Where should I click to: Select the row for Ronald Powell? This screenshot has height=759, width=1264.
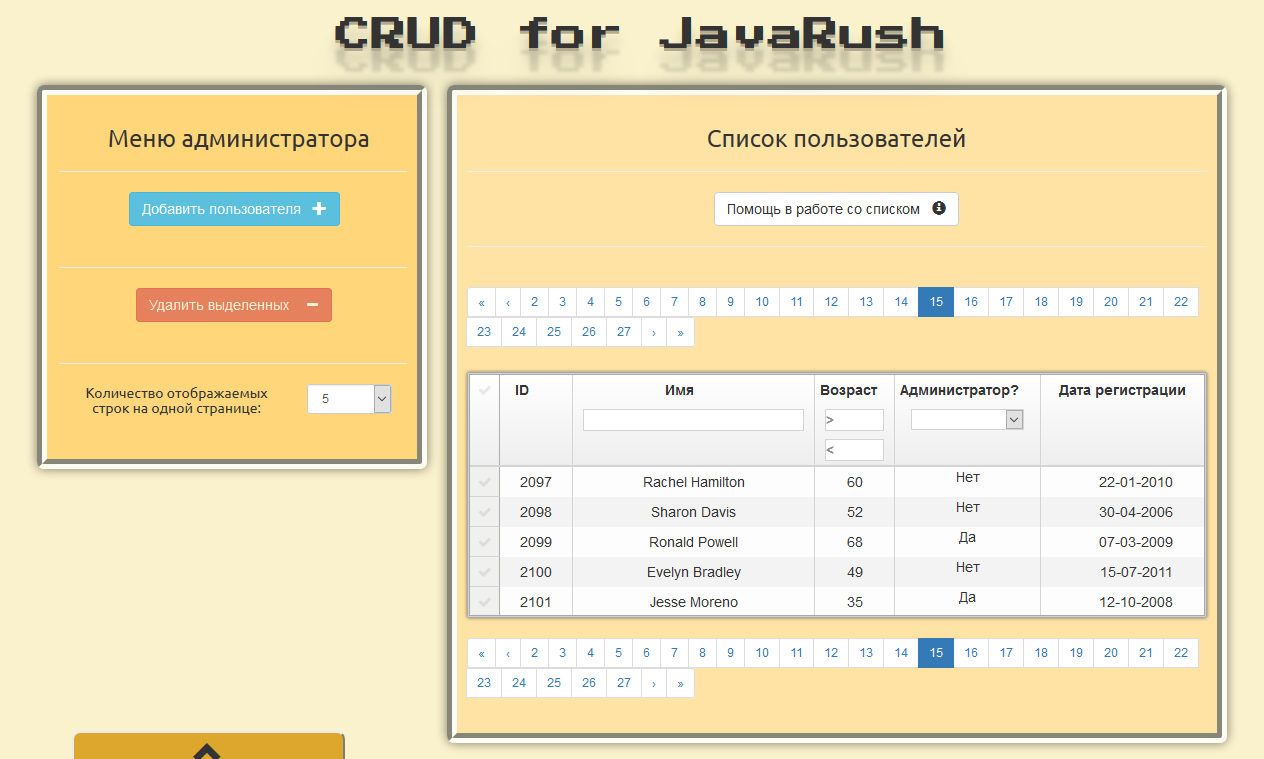coord(485,542)
